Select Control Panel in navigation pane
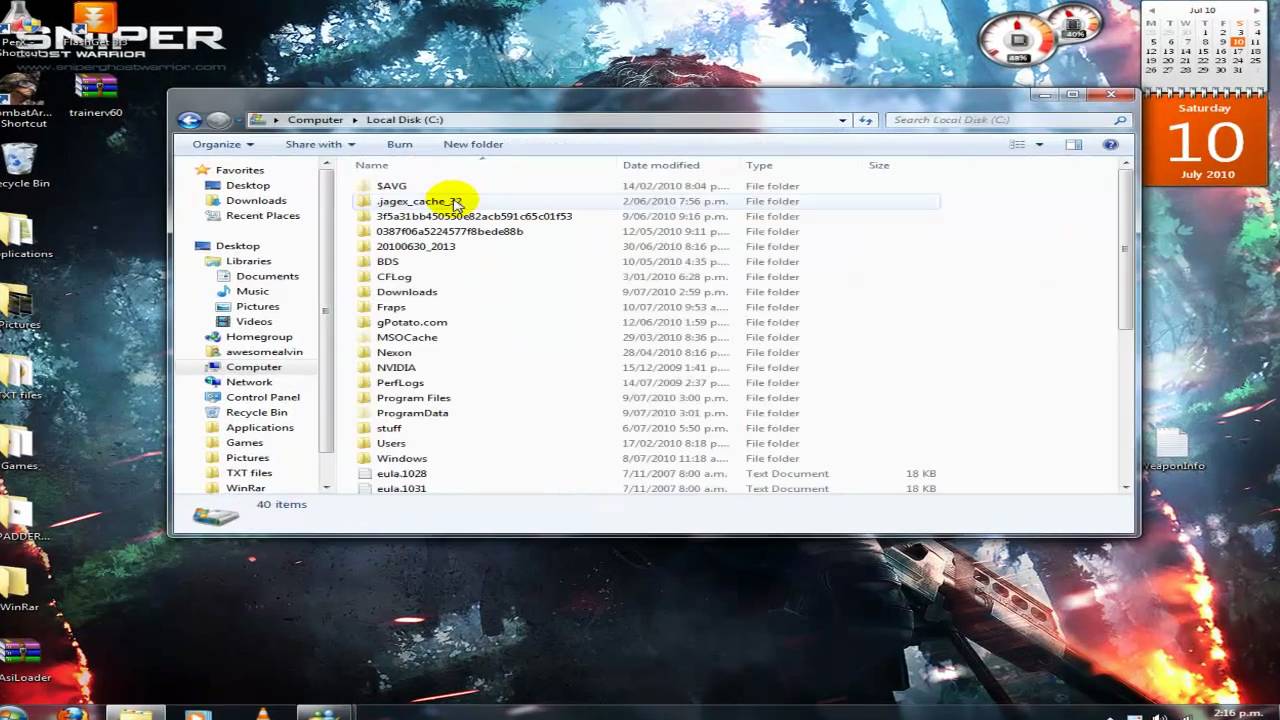The height and width of the screenshot is (720, 1280). [262, 397]
